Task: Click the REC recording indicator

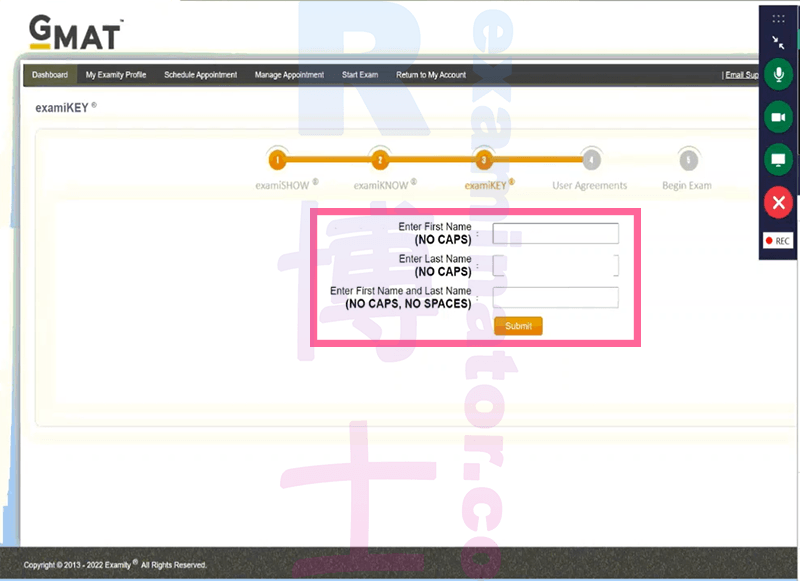Action: [778, 241]
